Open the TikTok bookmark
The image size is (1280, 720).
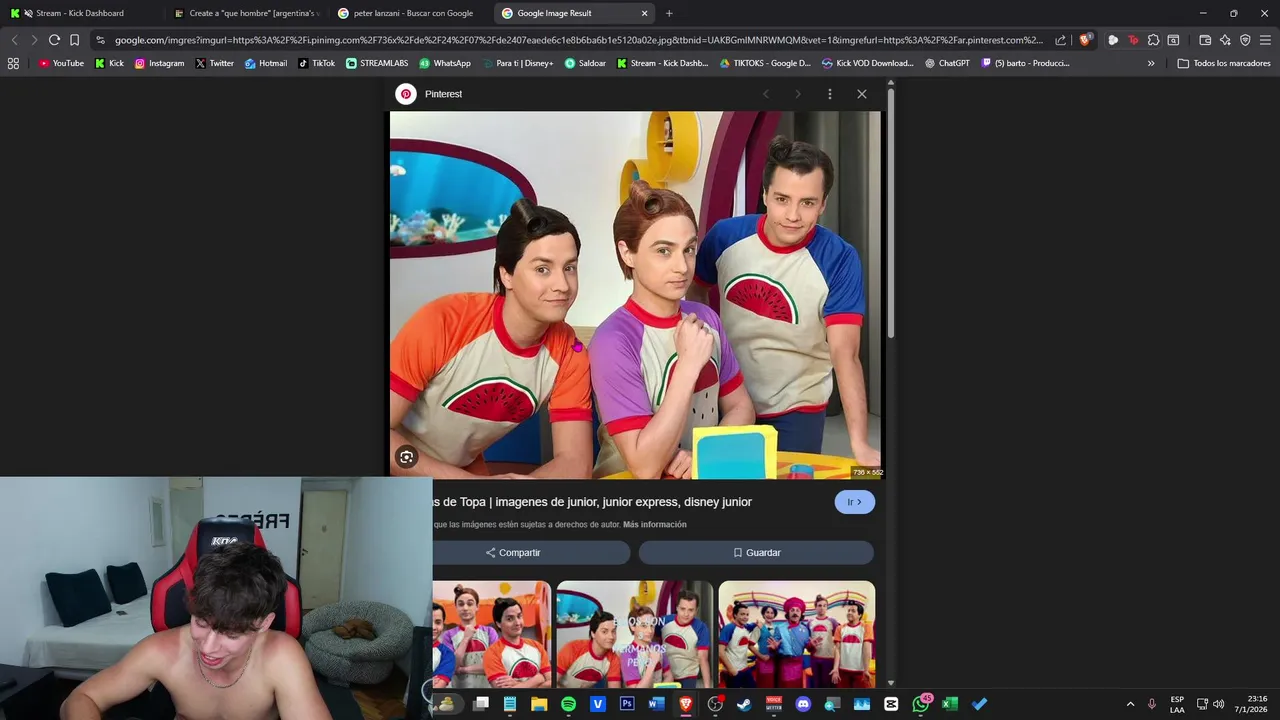point(316,63)
